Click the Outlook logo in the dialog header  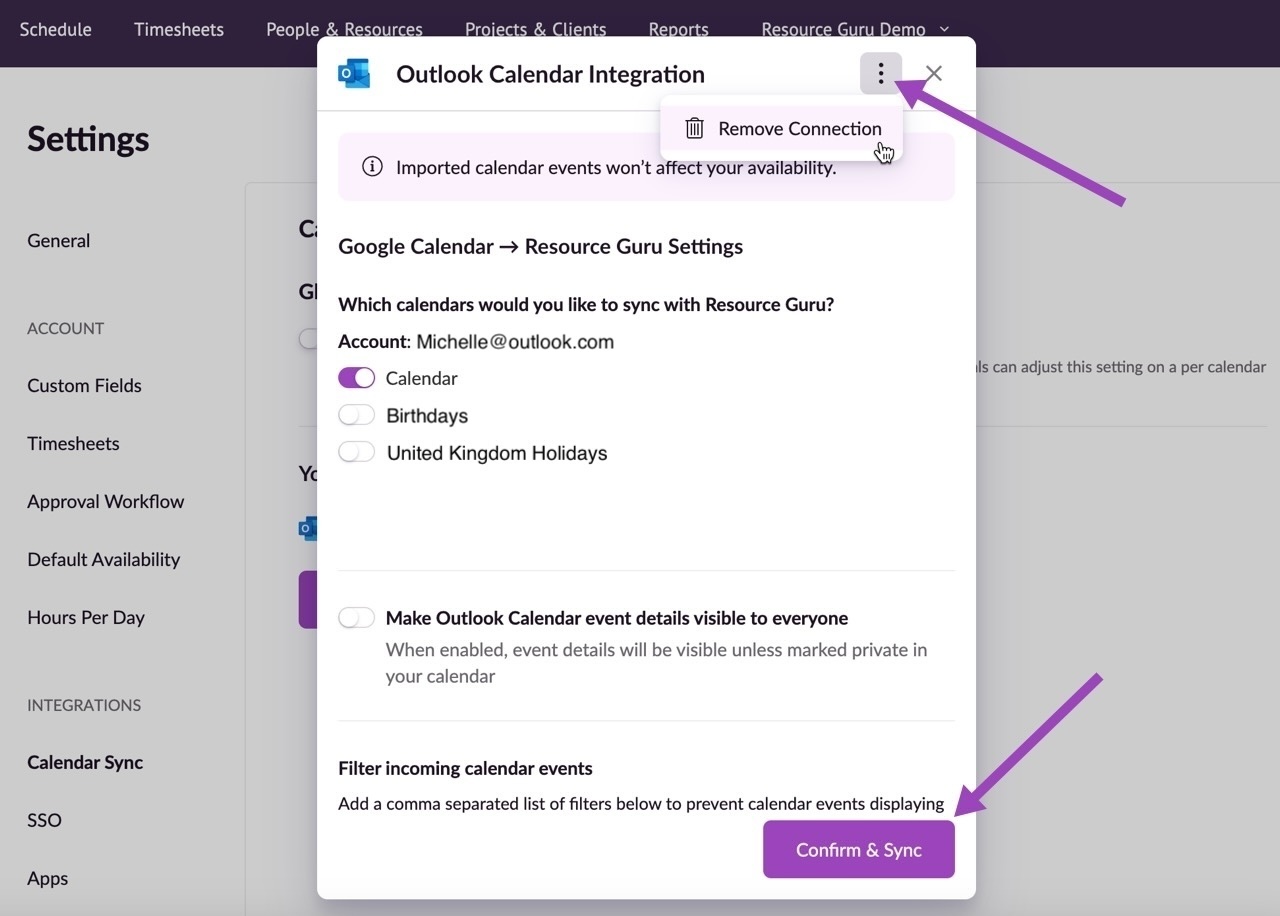354,73
